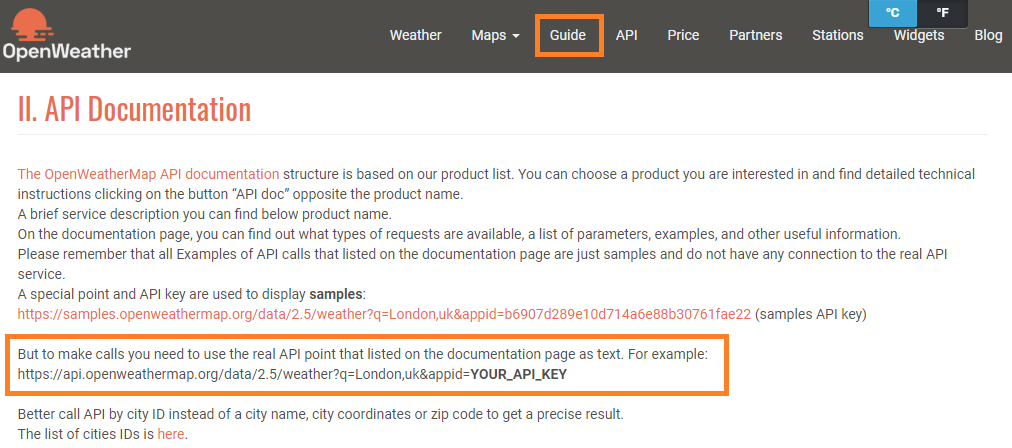This screenshot has width=1012, height=448.
Task: Expand the Maps dropdown menu
Action: point(496,36)
